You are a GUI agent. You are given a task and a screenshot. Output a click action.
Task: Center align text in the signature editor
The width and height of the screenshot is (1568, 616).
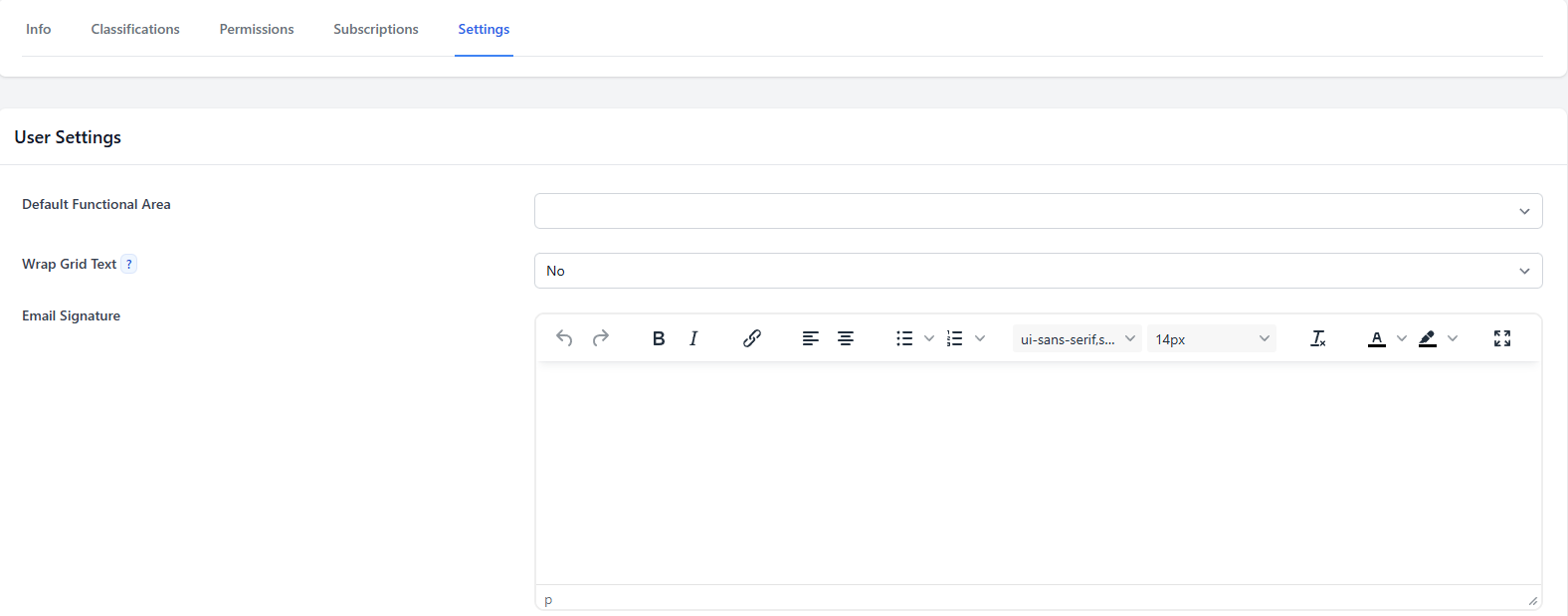846,338
